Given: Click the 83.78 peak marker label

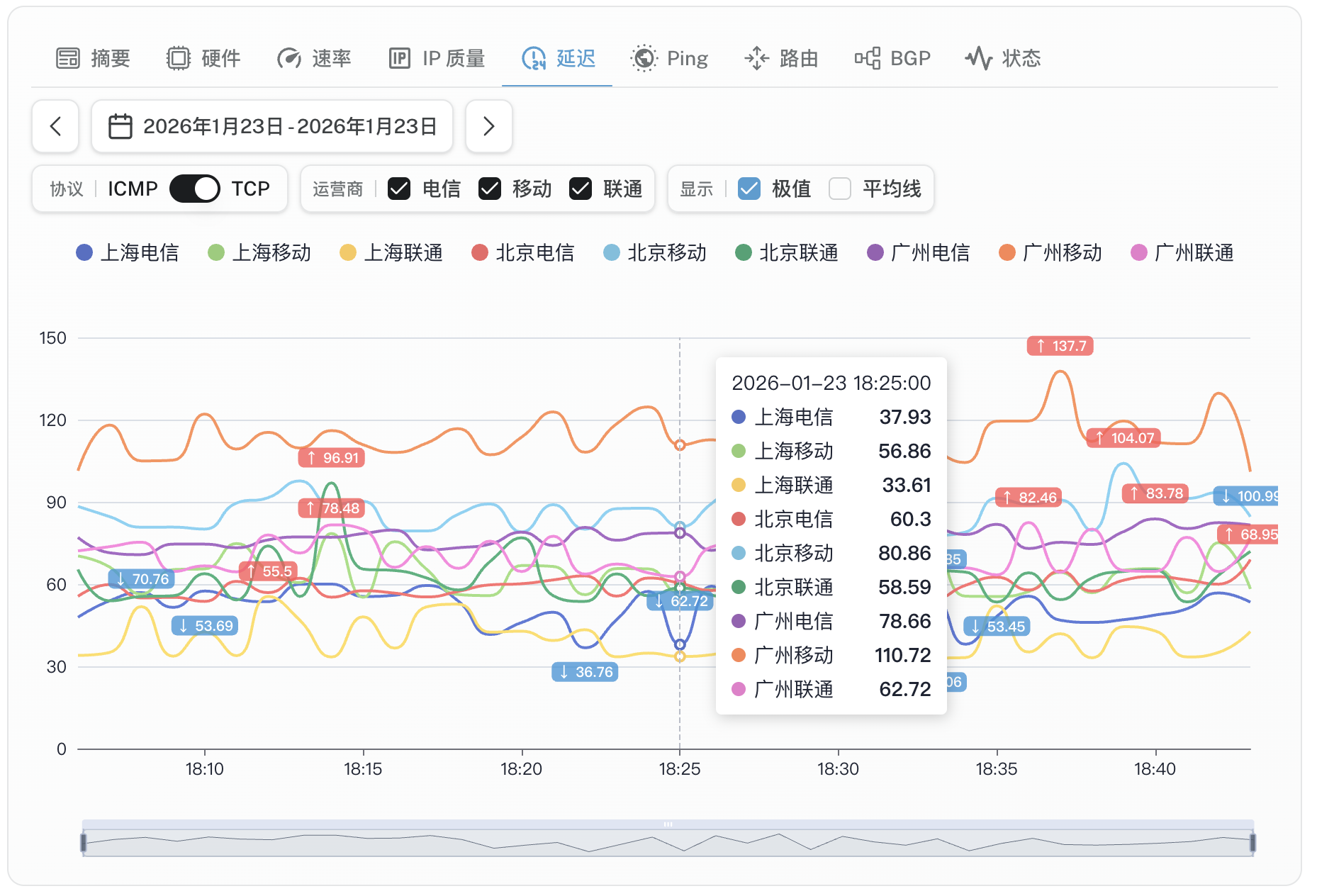Looking at the screenshot, I should (x=1155, y=493).
